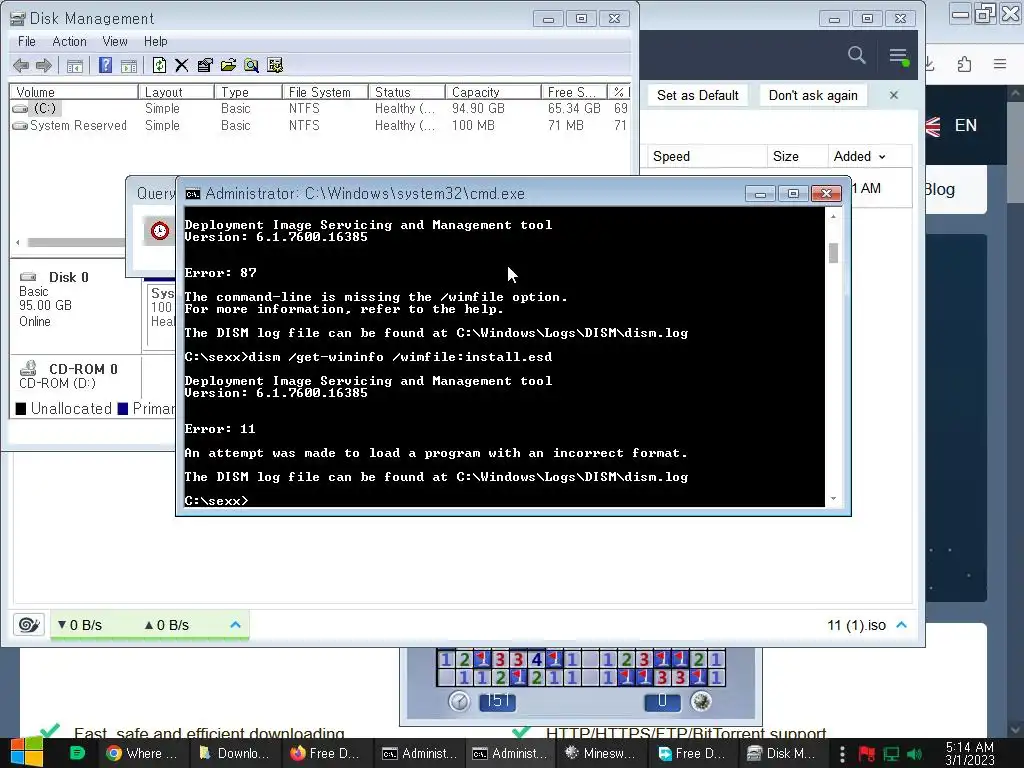
Task: Open the download manager hamburger menu
Action: [899, 56]
